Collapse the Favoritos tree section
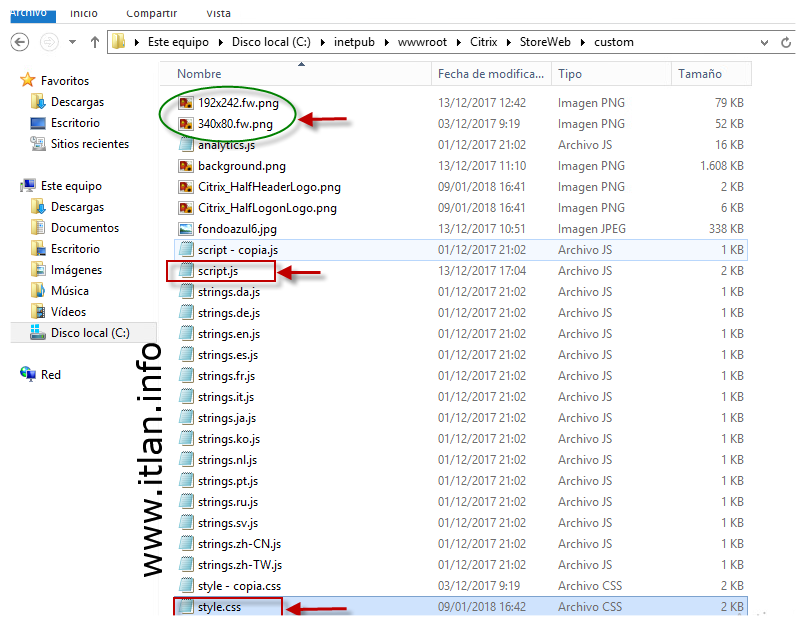Viewport: 806px width, 626px height. click(13, 81)
